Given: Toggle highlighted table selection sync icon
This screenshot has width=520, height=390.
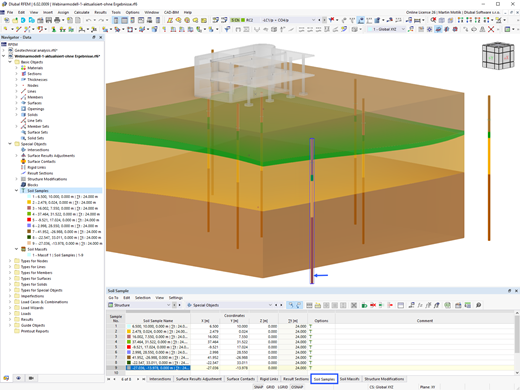Looking at the screenshot, I should [x=291, y=305].
